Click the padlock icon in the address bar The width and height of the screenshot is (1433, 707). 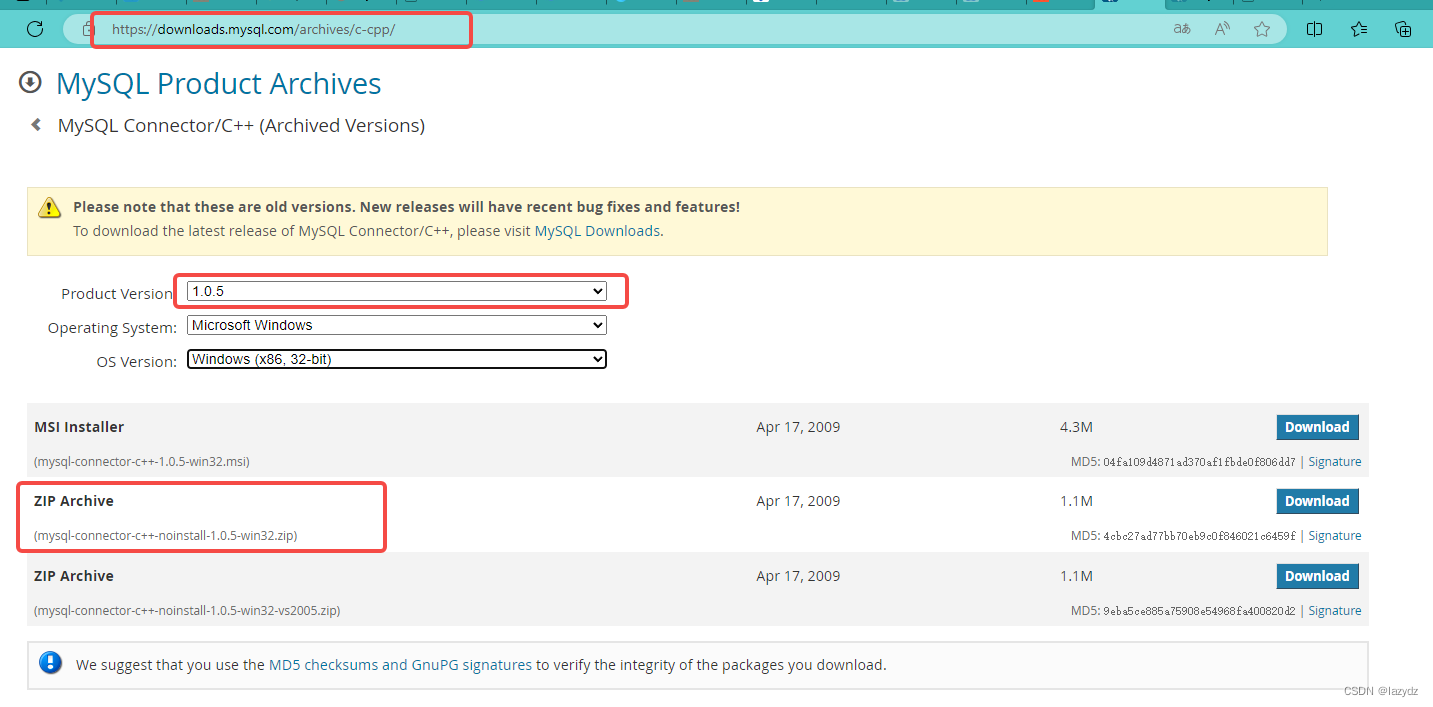86,29
